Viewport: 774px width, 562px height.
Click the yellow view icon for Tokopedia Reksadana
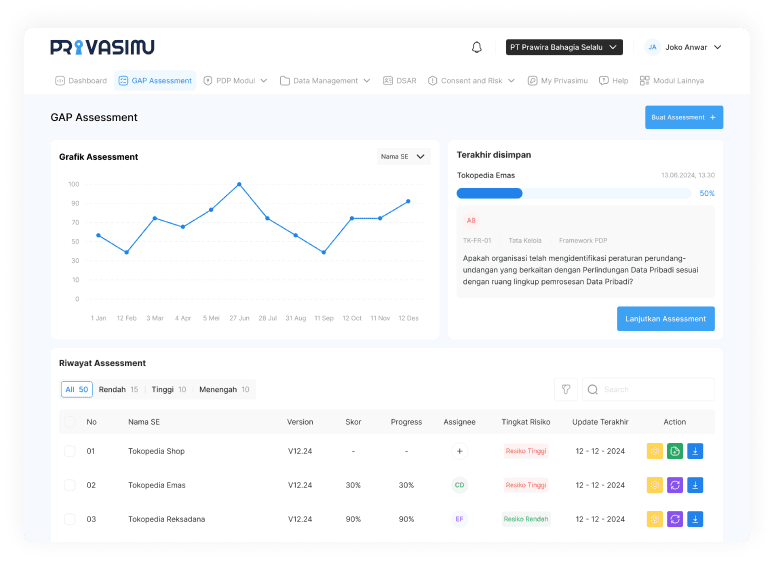(655, 519)
